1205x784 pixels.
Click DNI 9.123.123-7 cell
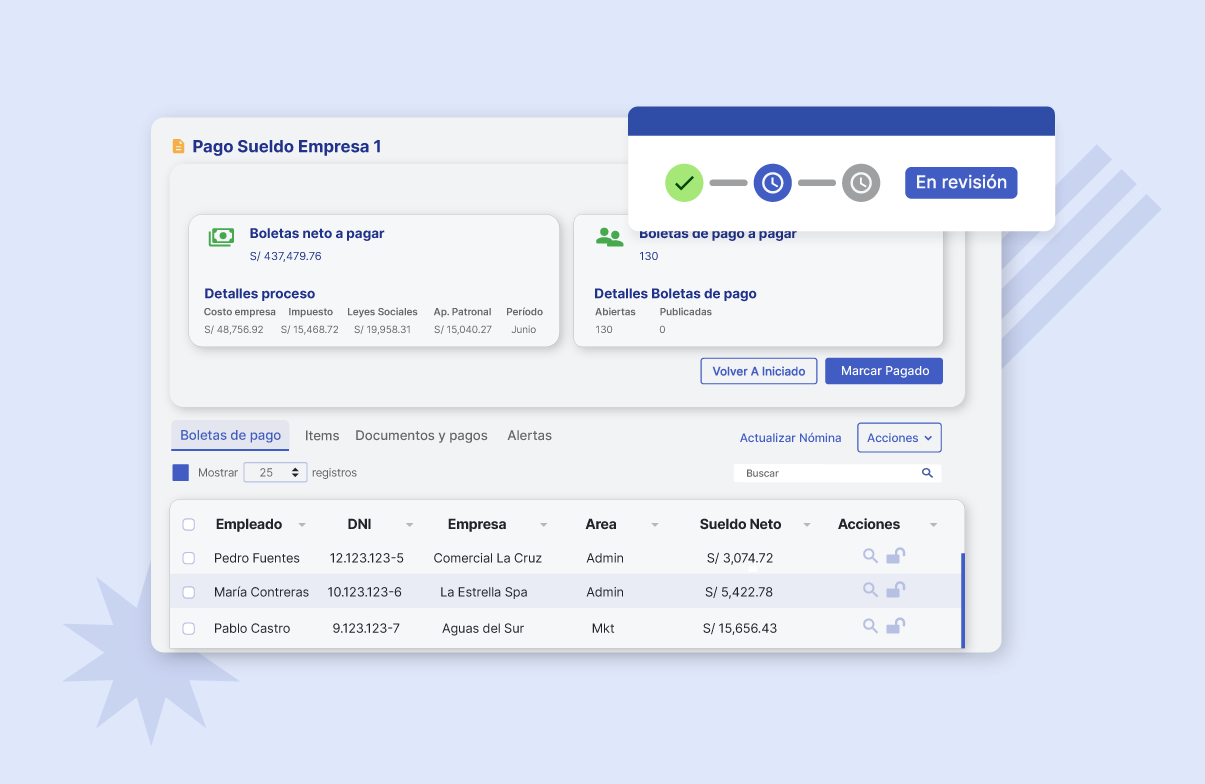[366, 628]
